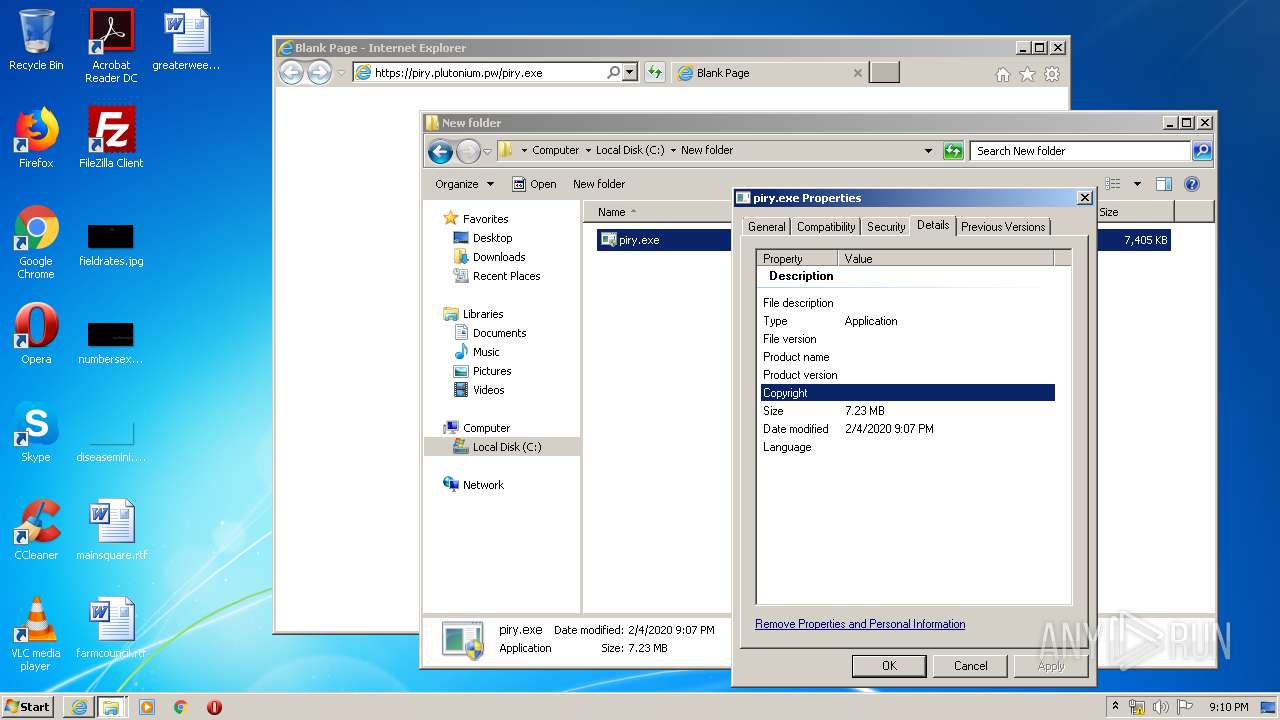Open fieldrates.jpg desktop file

[x=111, y=245]
